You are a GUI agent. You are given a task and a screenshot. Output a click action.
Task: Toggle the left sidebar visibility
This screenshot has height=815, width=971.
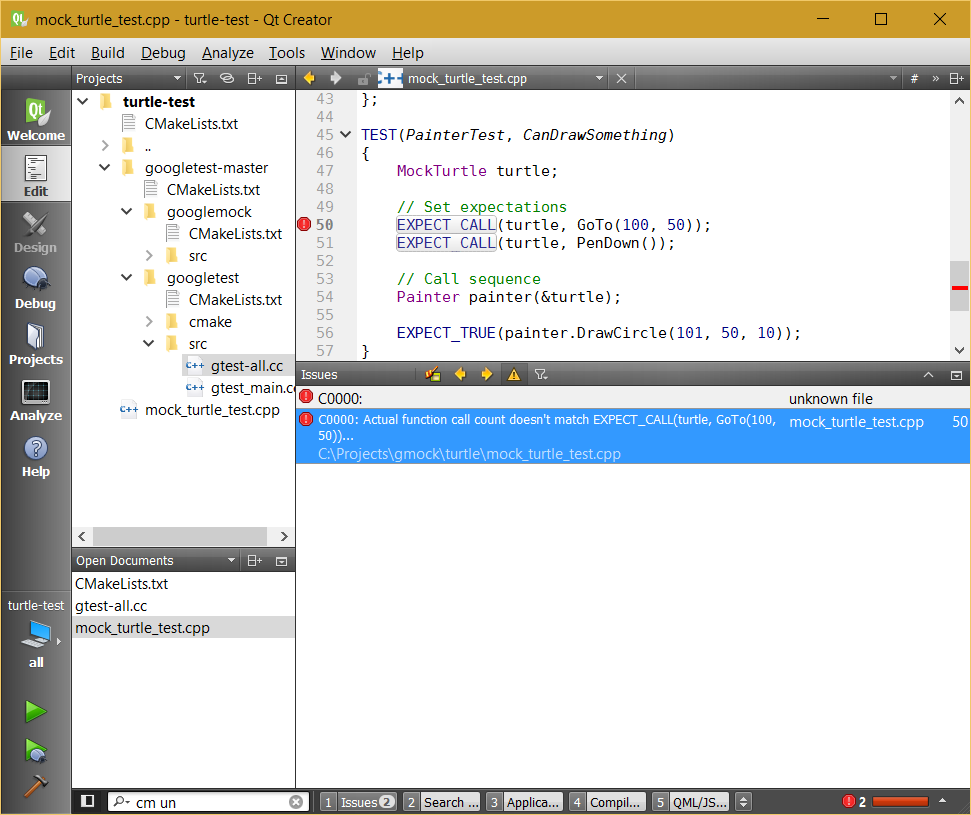(88, 801)
